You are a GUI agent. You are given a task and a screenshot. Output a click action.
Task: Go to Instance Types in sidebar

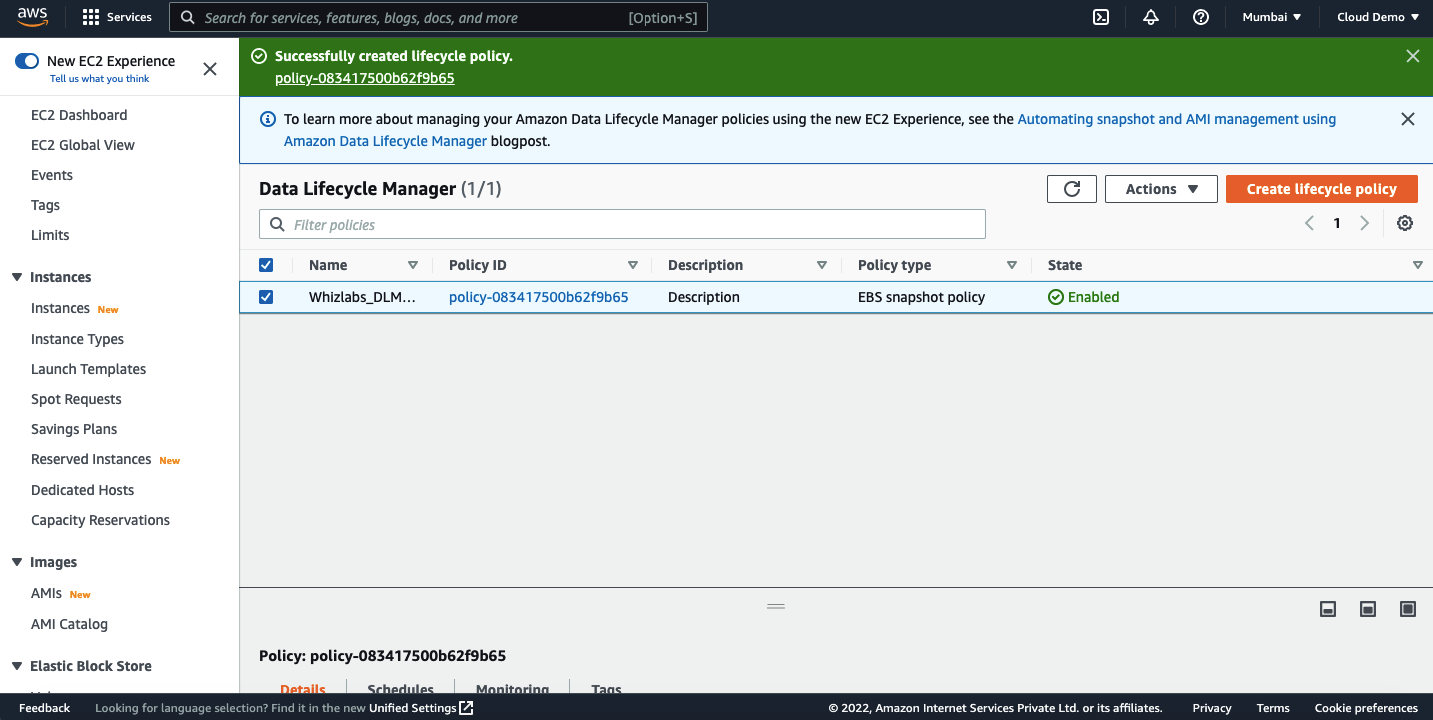(77, 339)
